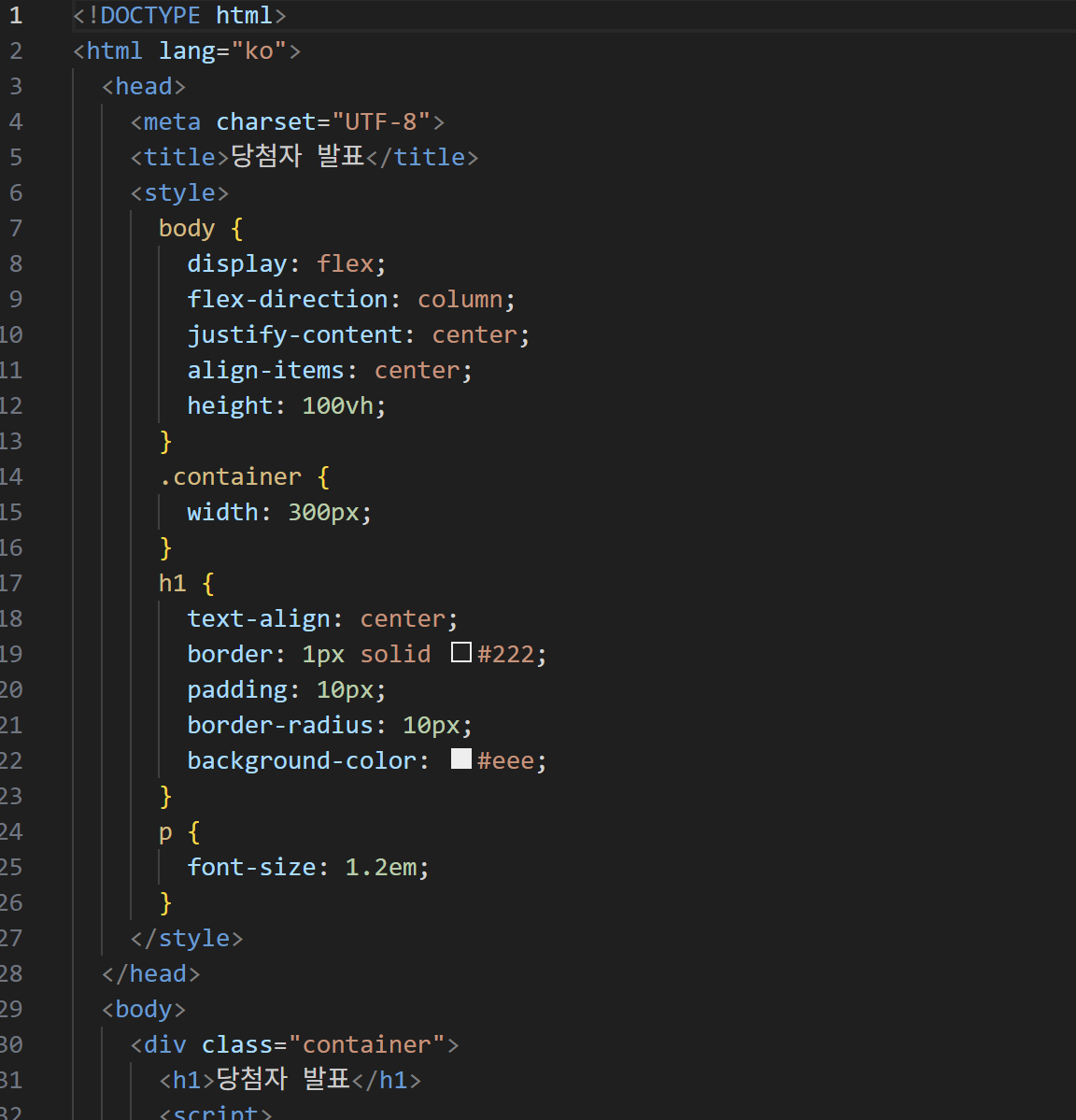The height and width of the screenshot is (1120, 1076).
Task: Click the closing style tag
Action: point(187,938)
